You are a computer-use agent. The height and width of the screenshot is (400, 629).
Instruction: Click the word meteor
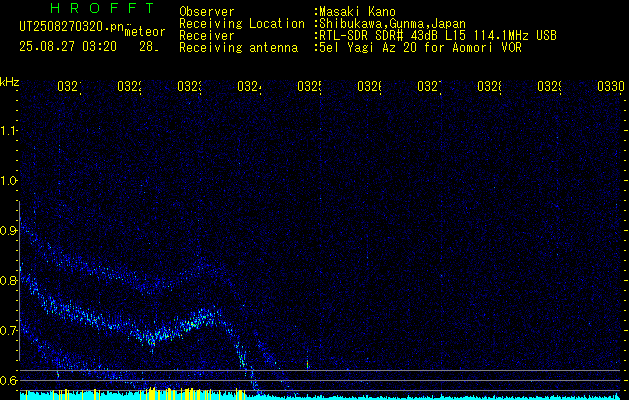tap(145, 32)
